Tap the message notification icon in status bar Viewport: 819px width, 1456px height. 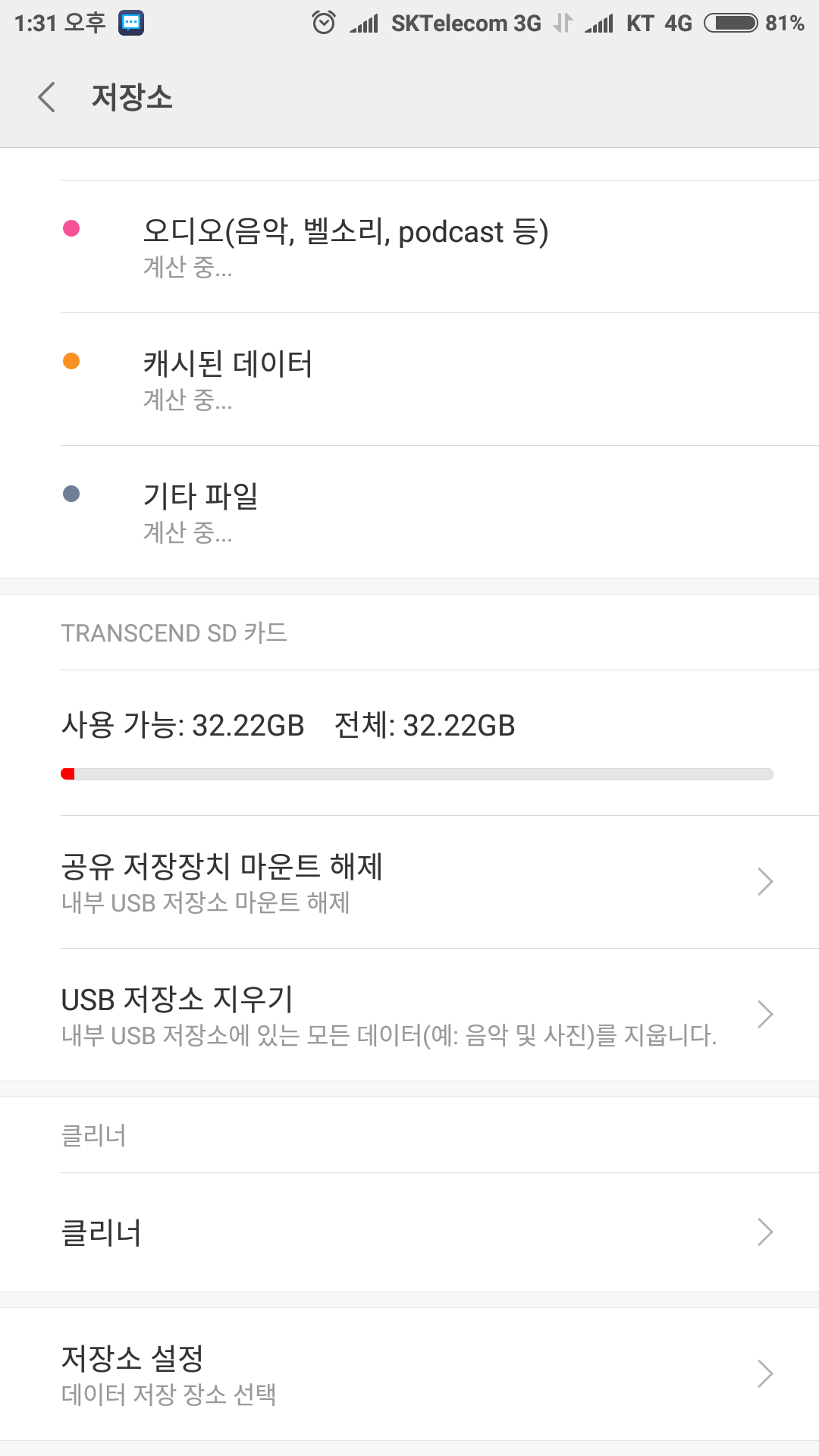click(x=131, y=23)
